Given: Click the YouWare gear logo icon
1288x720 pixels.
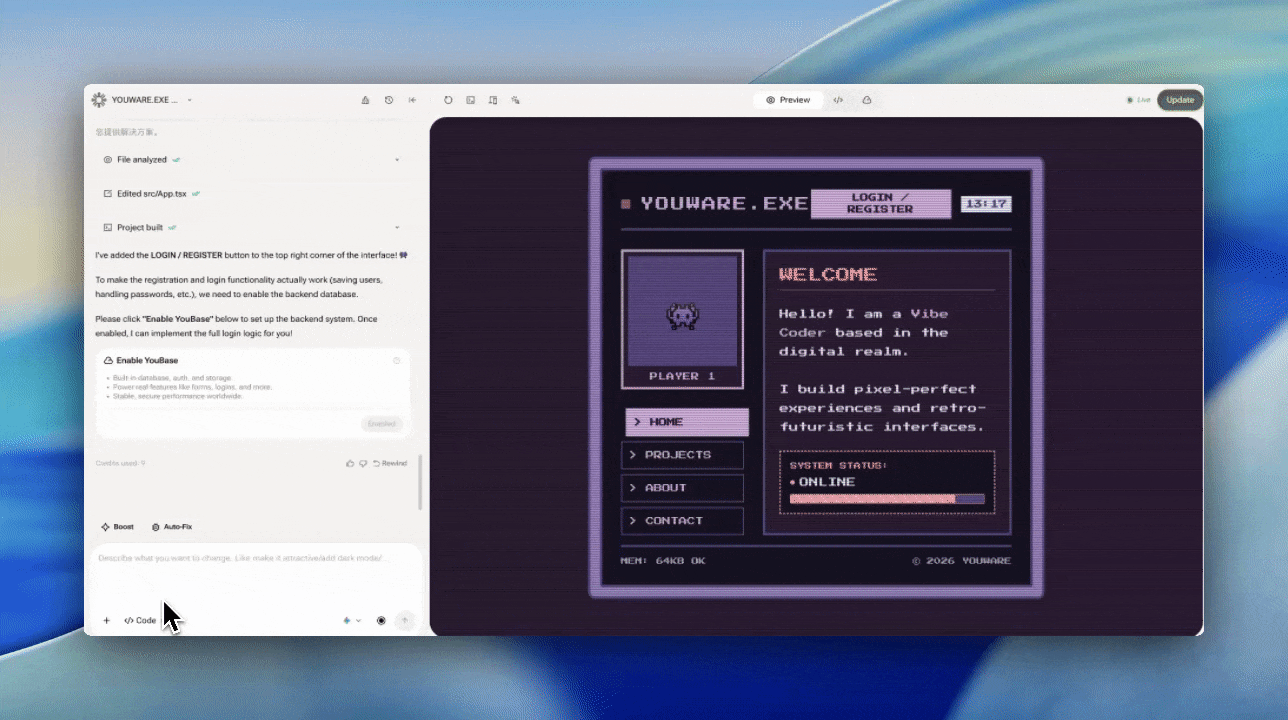Looking at the screenshot, I should (99, 100).
